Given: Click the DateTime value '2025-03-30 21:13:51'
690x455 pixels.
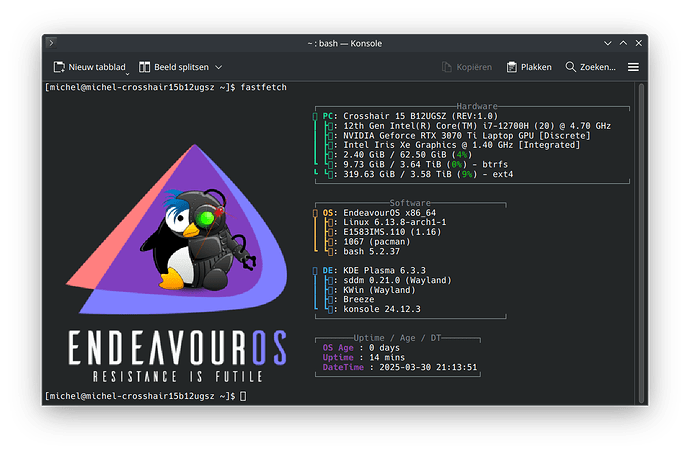Looking at the screenshot, I should tap(428, 367).
